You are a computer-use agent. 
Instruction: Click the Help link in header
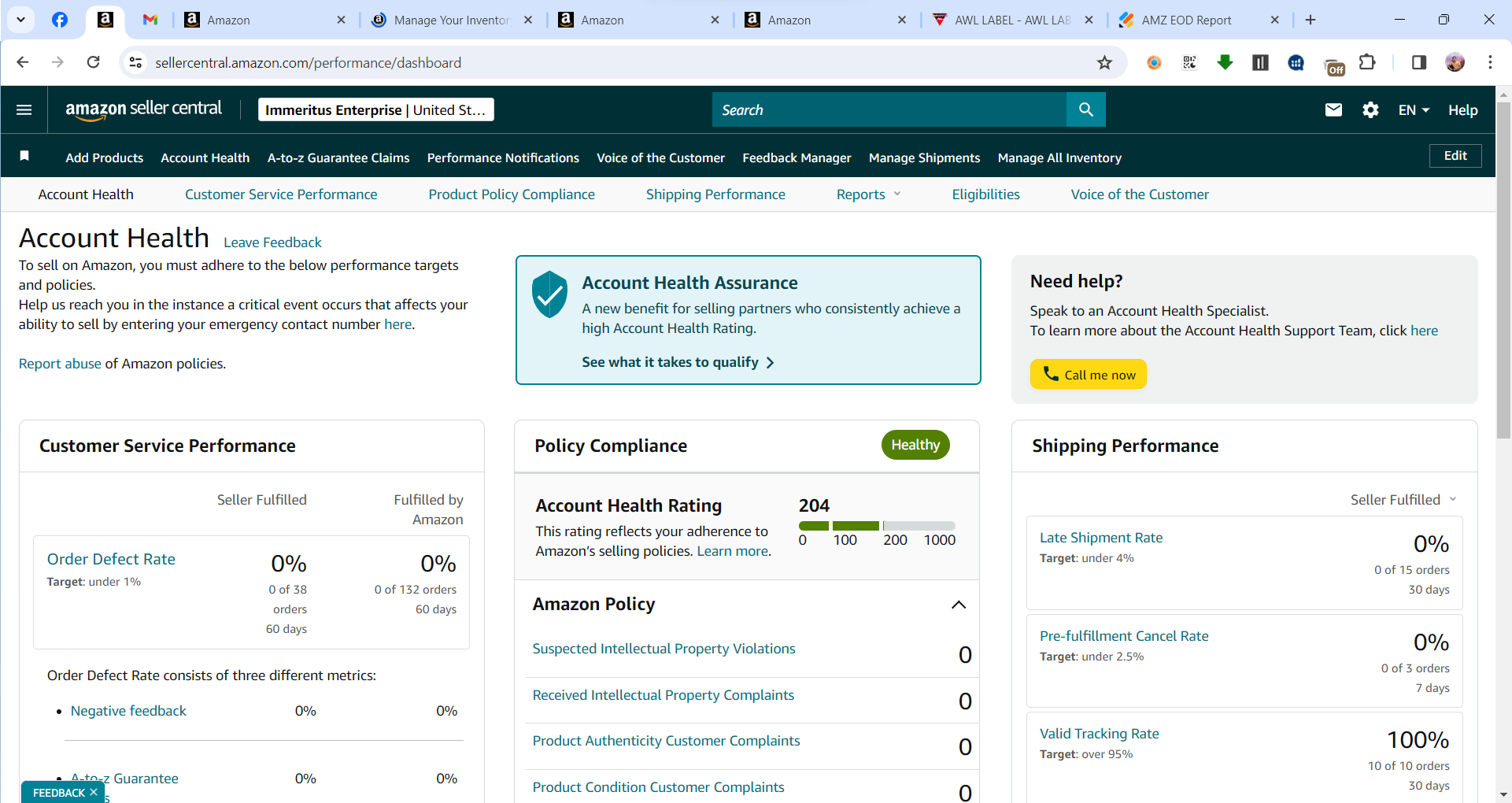[x=1463, y=109]
